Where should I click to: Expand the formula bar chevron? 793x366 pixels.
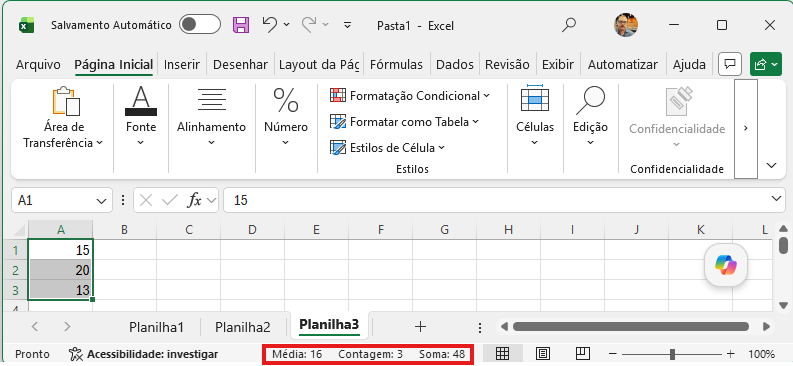[777, 199]
